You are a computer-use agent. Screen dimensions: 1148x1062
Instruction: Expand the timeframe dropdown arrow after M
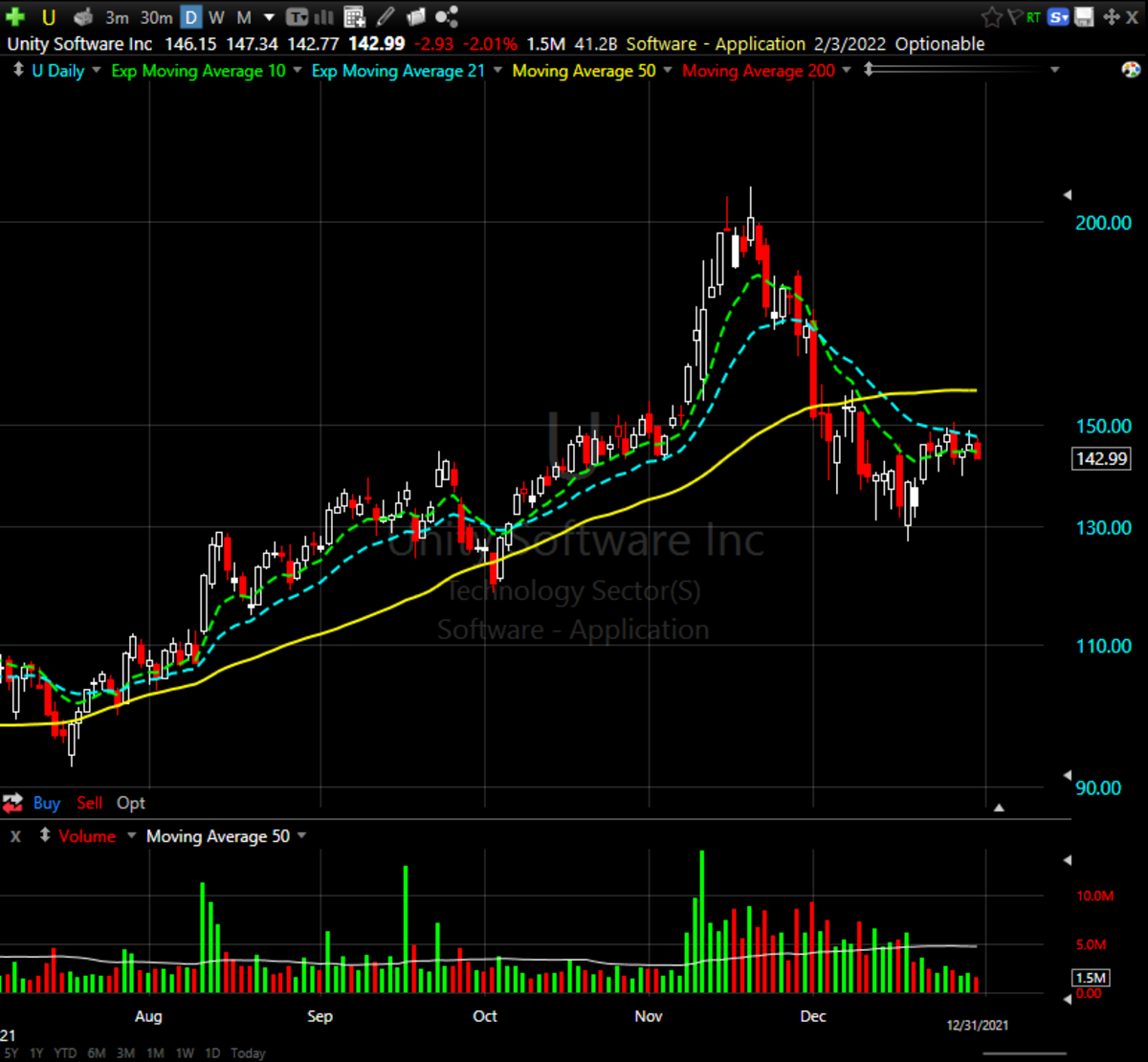coord(269,17)
